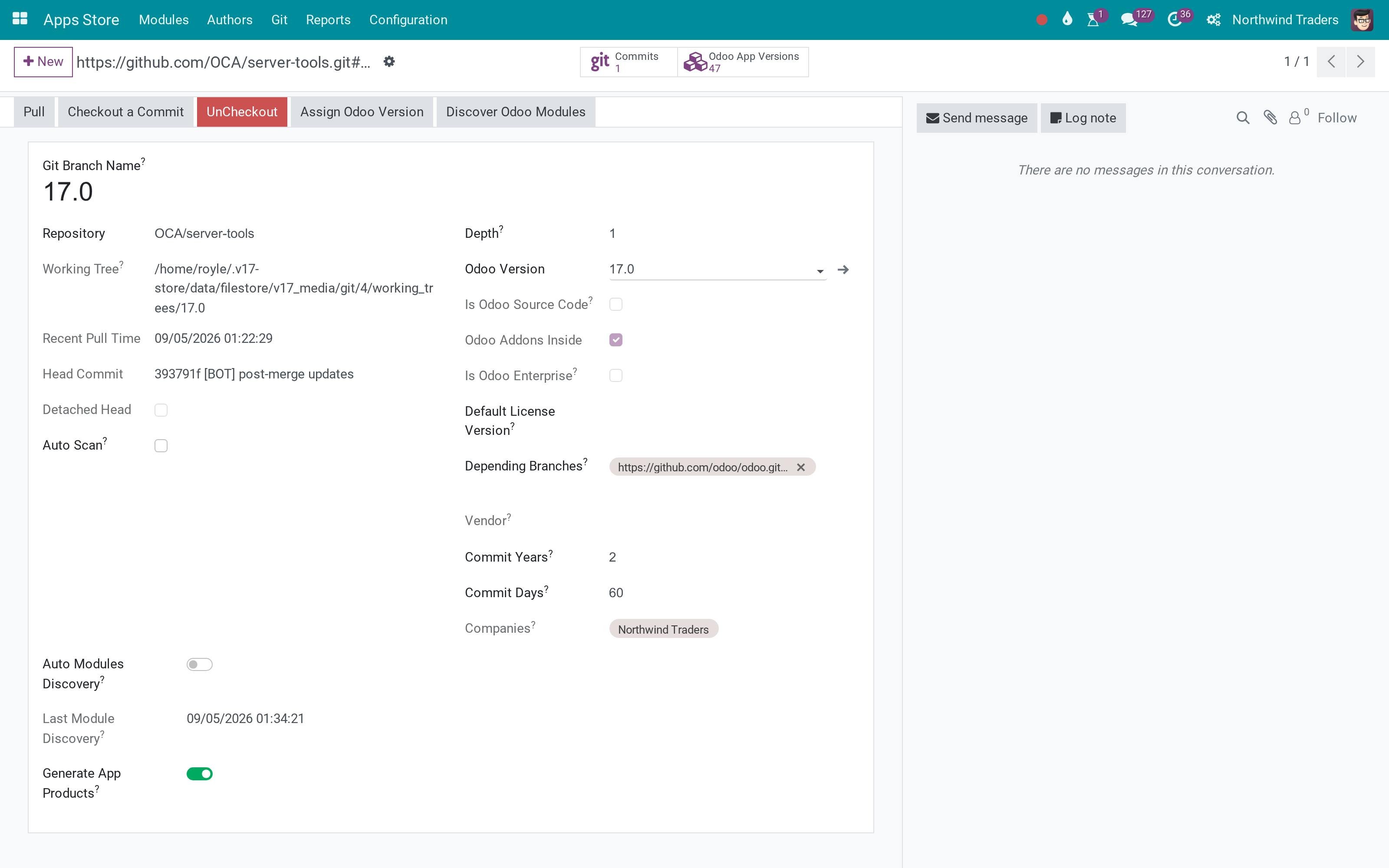1389x868 pixels.
Task: Click the Apps Store brand title
Action: (x=82, y=20)
